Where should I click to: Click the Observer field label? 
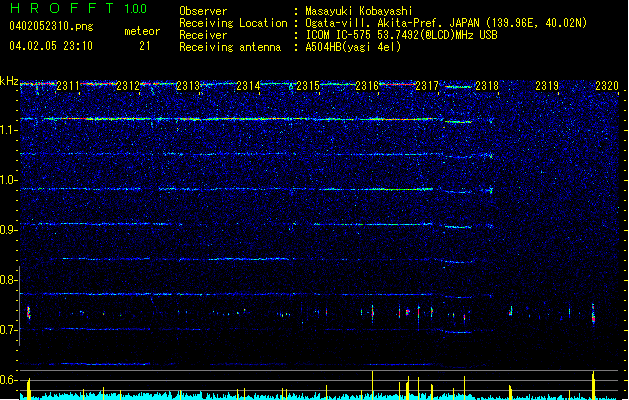tap(203, 11)
